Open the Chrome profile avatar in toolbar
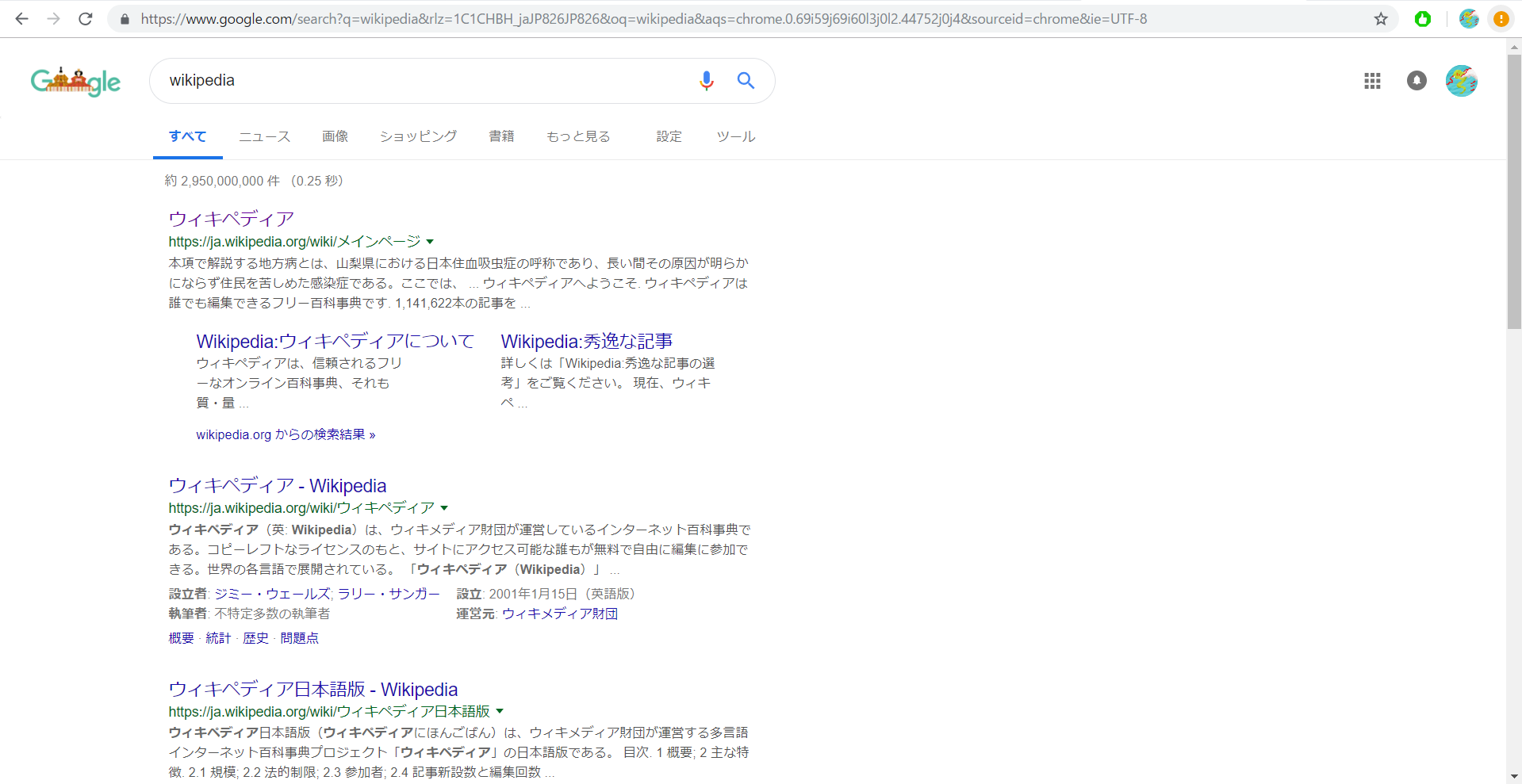Screen dimensions: 1522x784 click(1469, 19)
